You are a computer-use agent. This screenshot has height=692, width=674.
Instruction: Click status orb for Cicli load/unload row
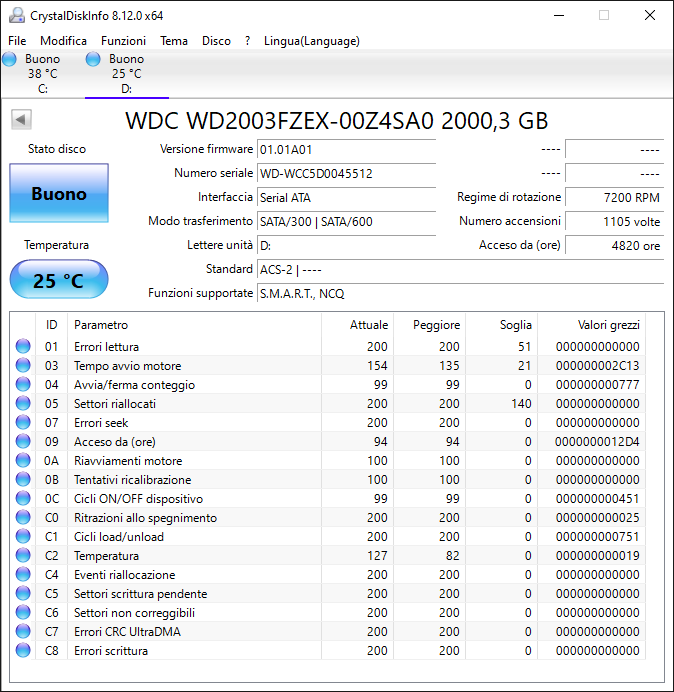click(x=23, y=536)
